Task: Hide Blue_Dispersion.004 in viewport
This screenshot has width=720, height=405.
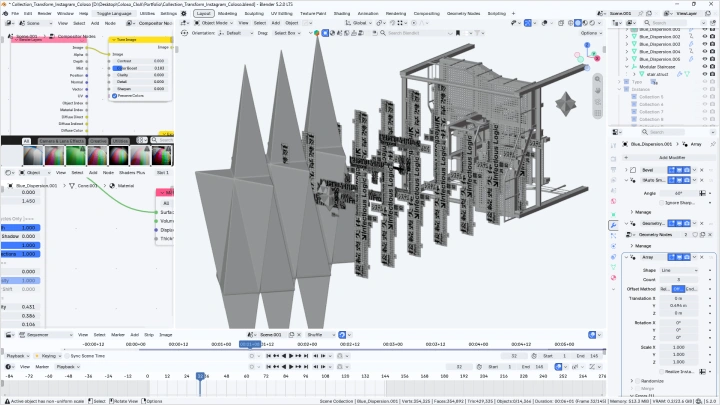Action: click(704, 51)
